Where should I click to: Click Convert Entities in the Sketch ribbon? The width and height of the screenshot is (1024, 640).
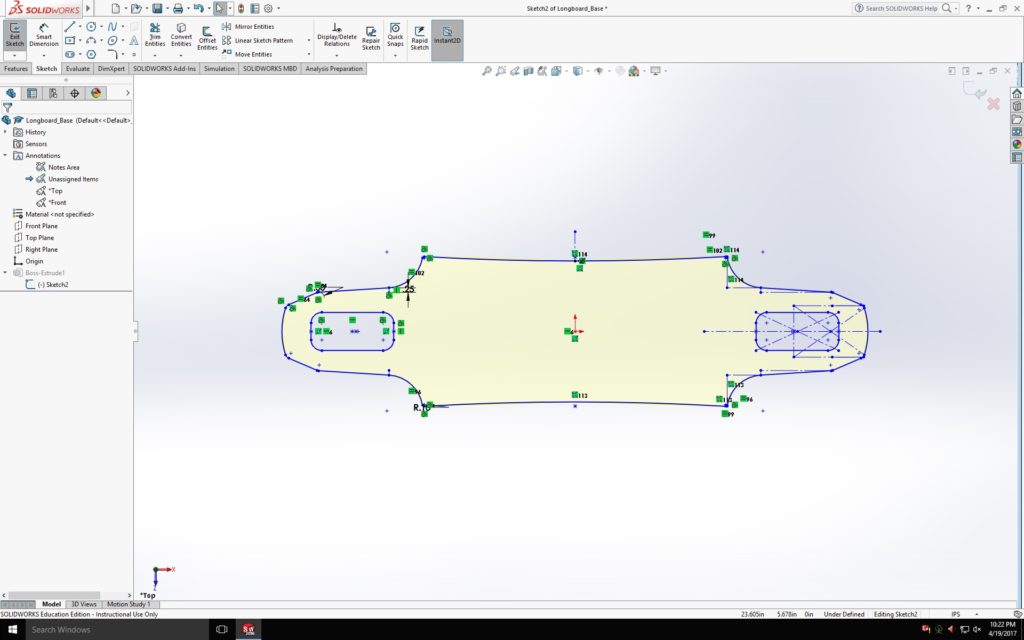point(181,36)
